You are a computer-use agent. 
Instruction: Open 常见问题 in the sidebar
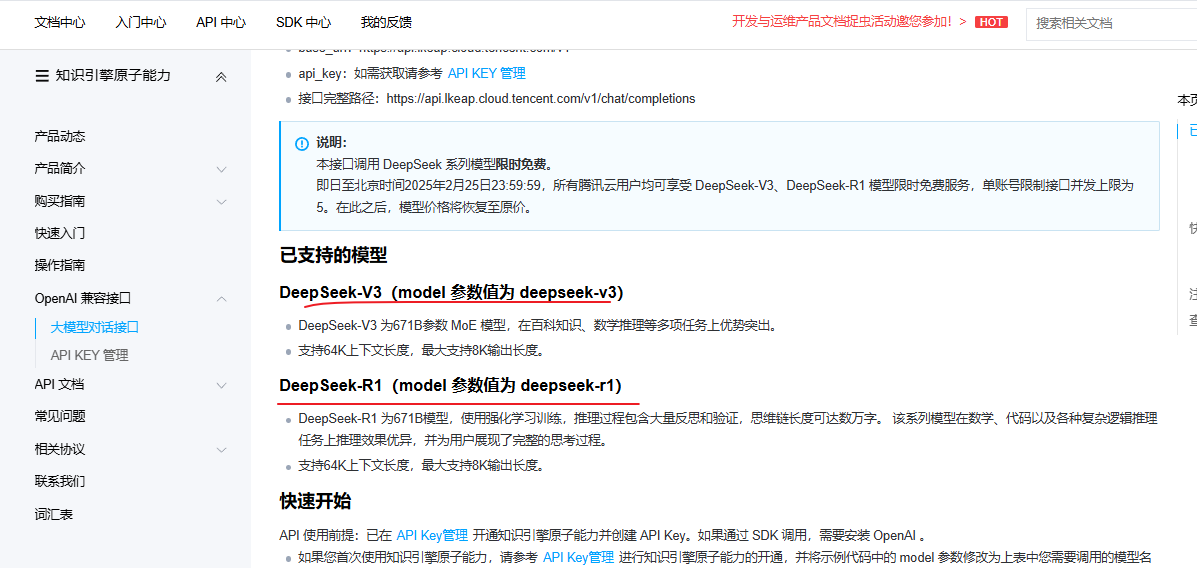[60, 416]
